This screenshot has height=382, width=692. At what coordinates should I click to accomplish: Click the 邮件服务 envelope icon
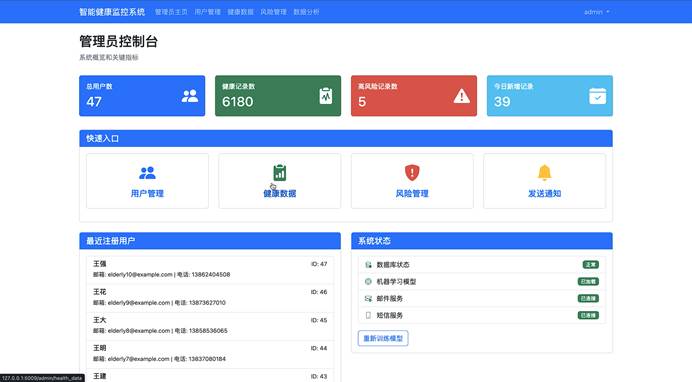[369, 299]
